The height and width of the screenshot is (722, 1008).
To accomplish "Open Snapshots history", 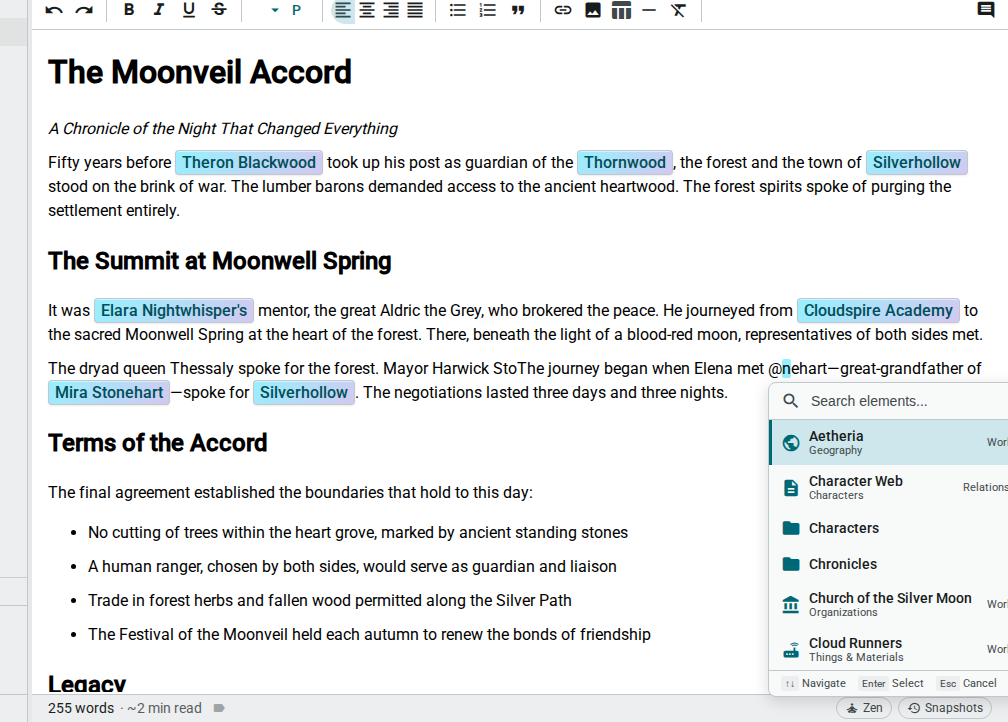I will click(945, 708).
